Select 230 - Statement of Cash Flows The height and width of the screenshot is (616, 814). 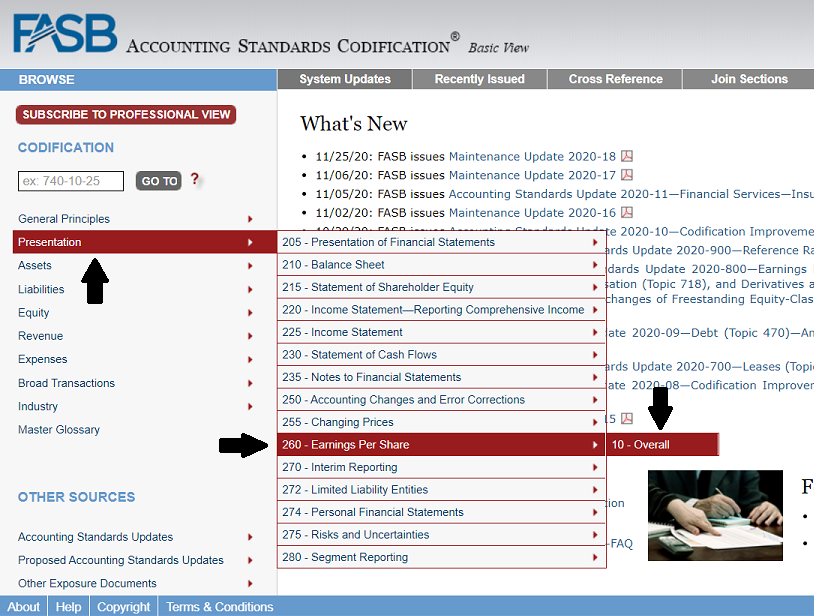pos(441,354)
